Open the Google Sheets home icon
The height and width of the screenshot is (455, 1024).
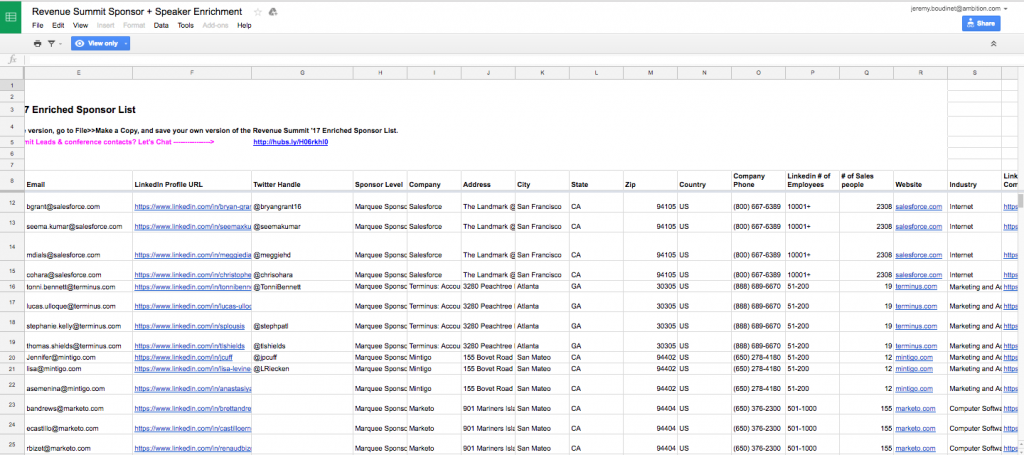tap(10, 16)
